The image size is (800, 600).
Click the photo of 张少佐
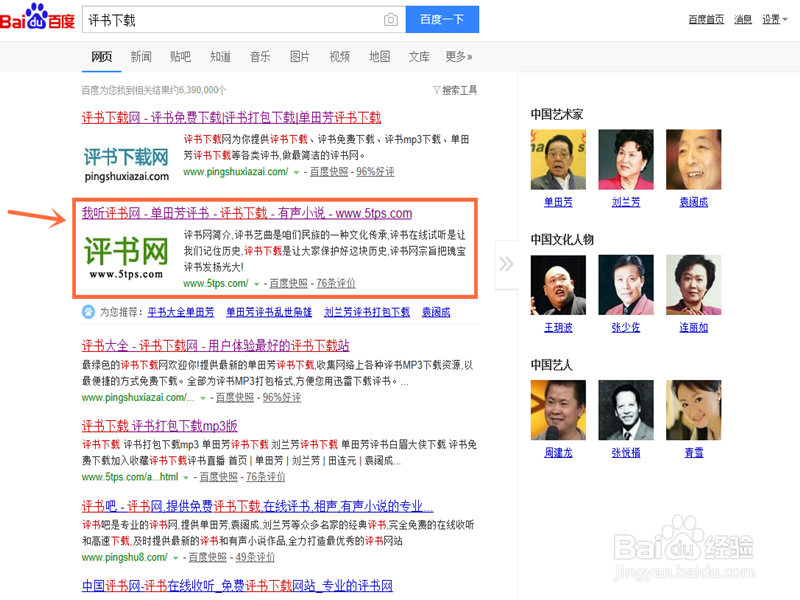[626, 285]
